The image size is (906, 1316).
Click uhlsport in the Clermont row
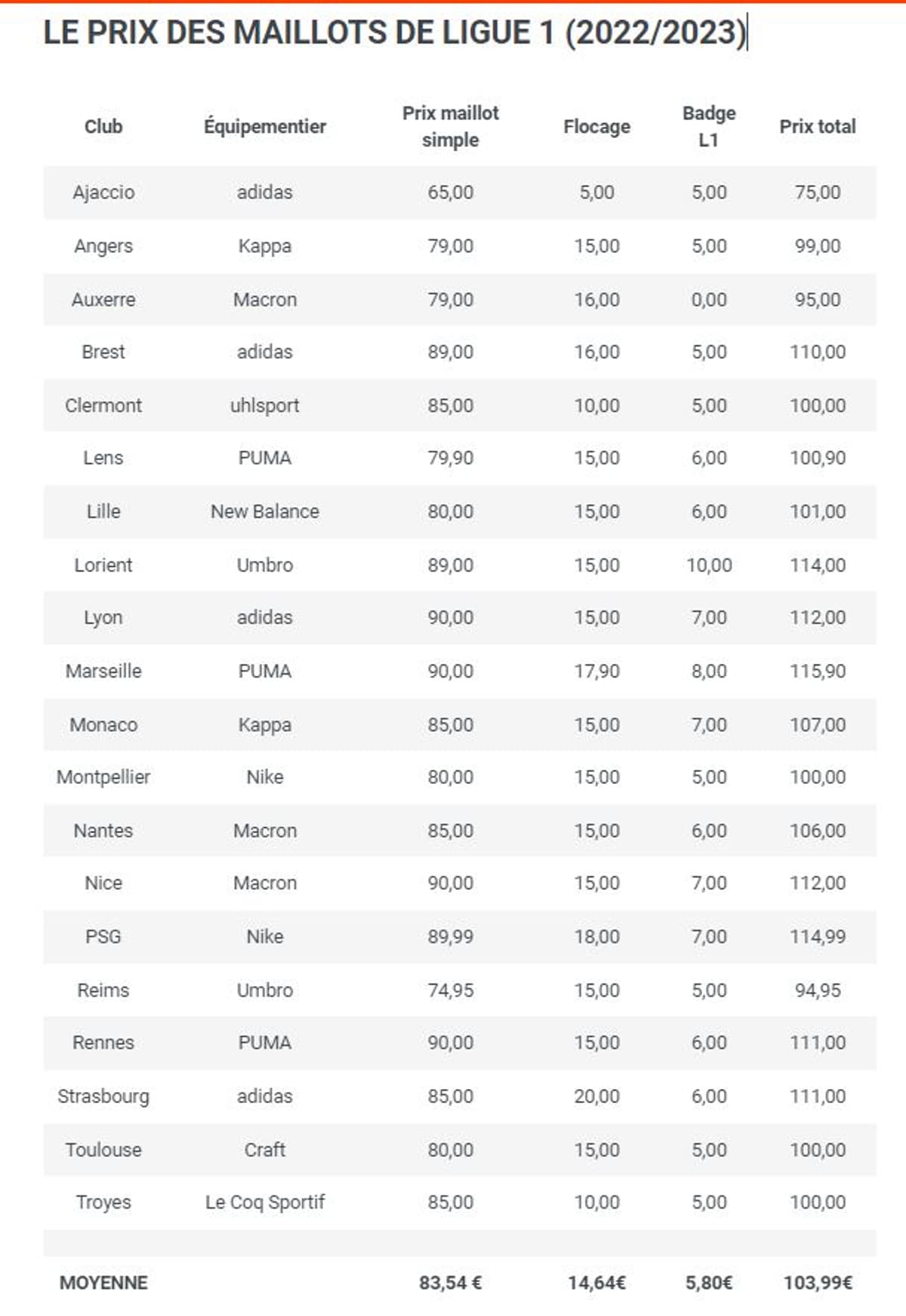(265, 405)
